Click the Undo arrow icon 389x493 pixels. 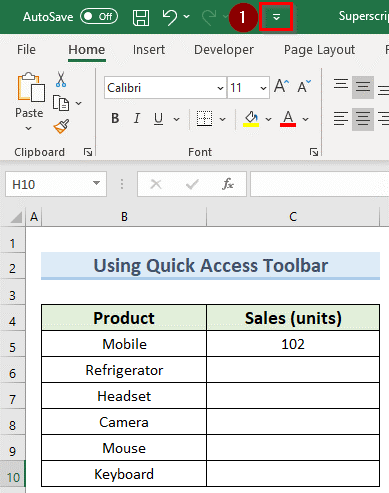(170, 17)
